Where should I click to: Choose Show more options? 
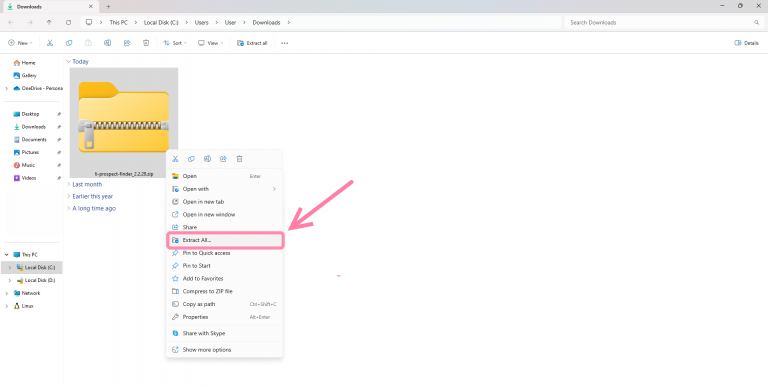pyautogui.click(x=224, y=350)
